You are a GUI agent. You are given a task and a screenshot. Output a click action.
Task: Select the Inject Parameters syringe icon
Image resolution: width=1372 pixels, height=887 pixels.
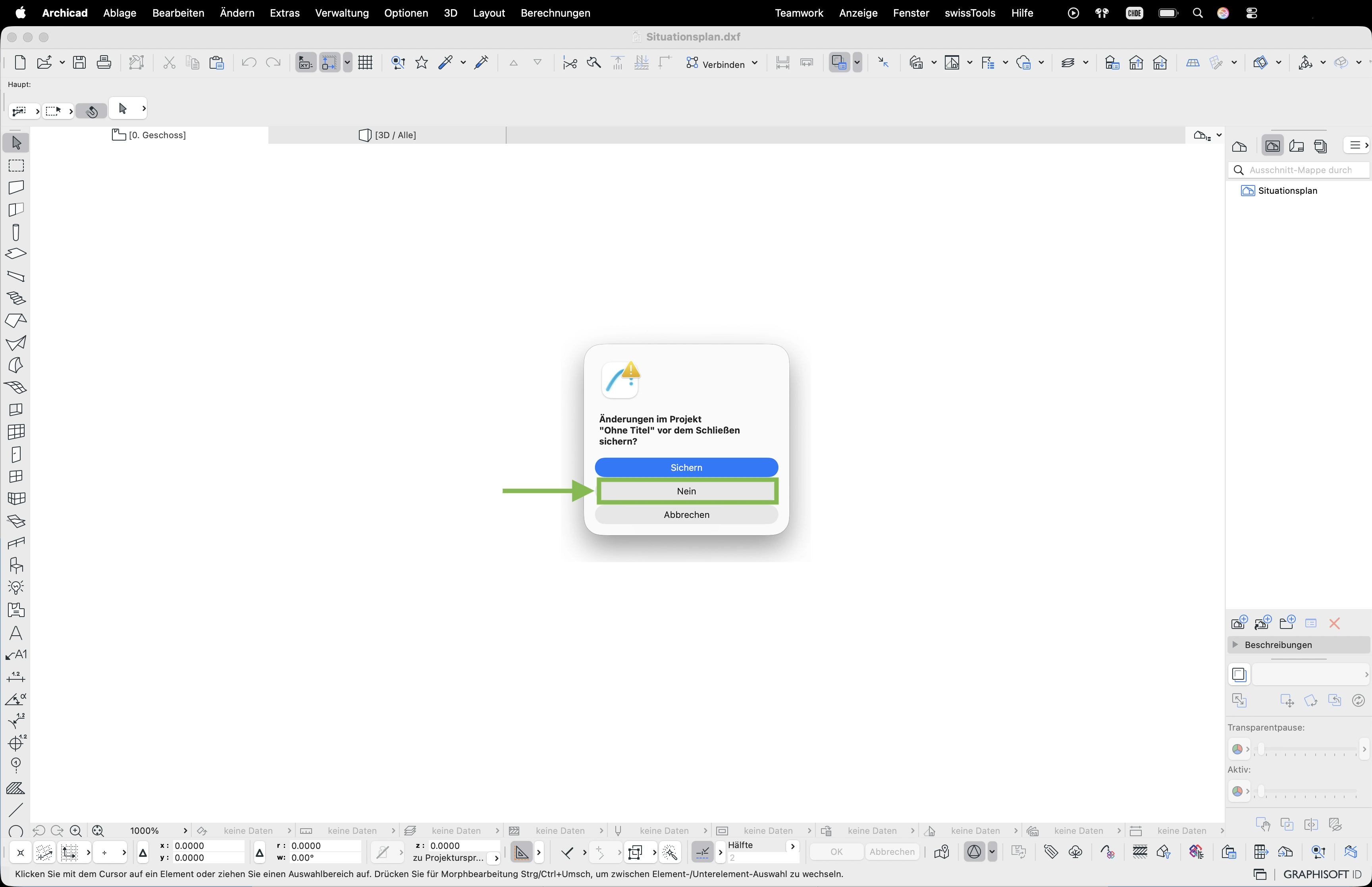click(481, 62)
